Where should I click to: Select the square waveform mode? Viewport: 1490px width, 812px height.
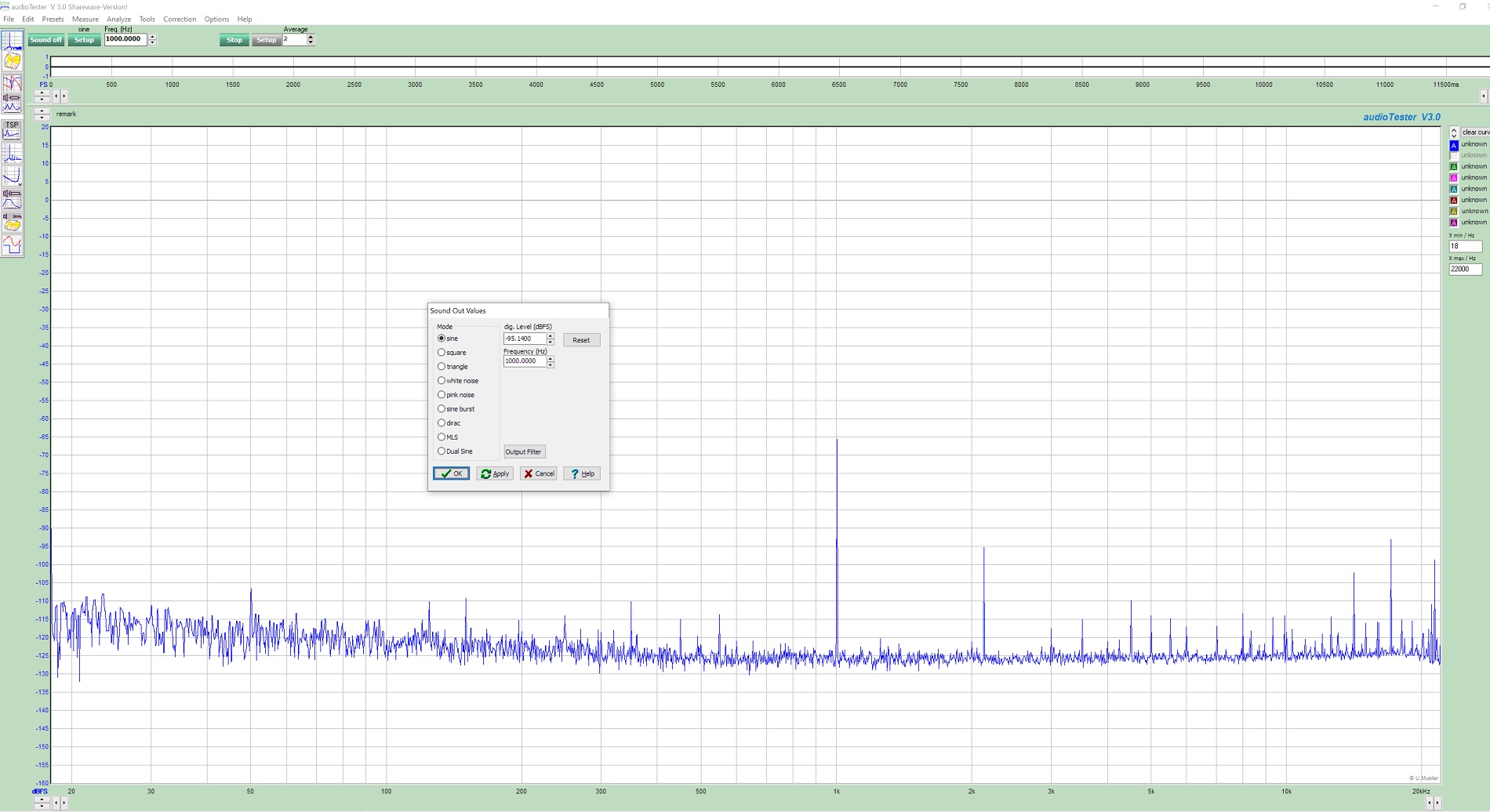[x=442, y=352]
